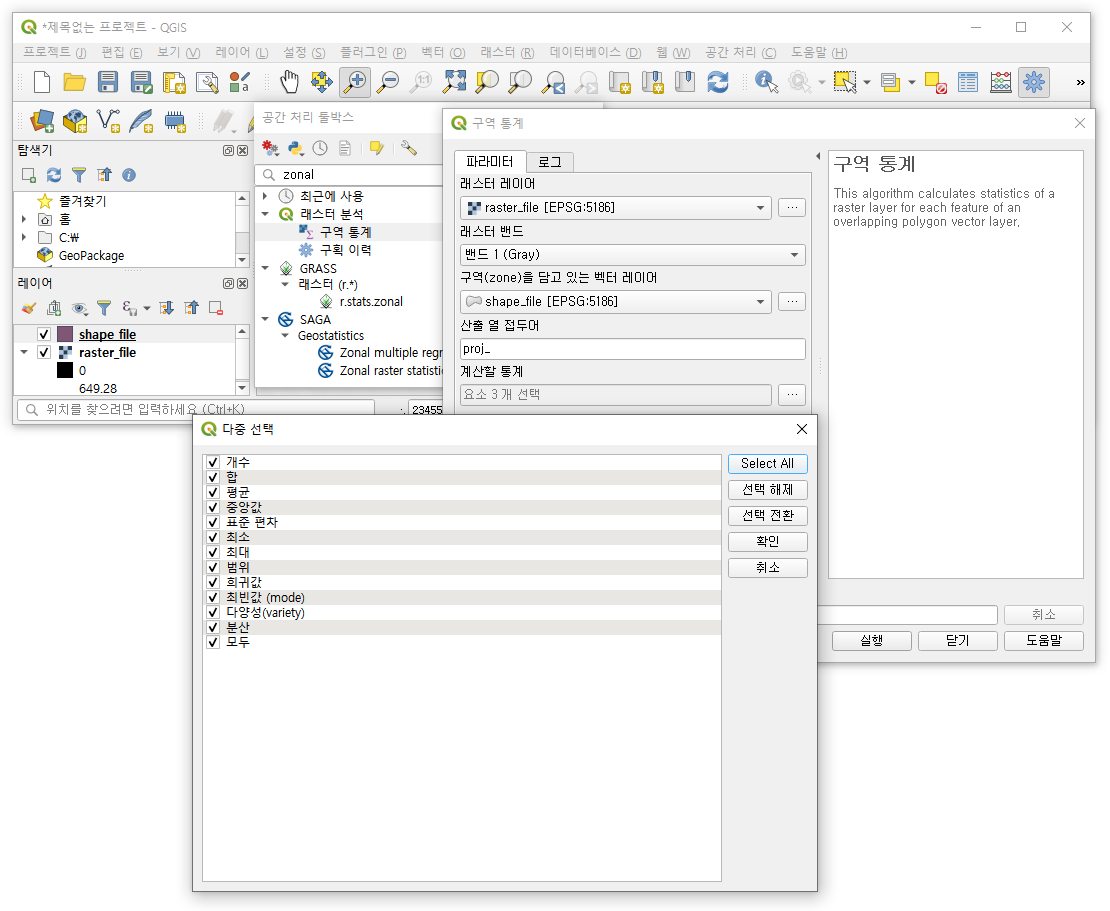
Task: Click the Pan Map to Selection icon
Action: (321, 82)
